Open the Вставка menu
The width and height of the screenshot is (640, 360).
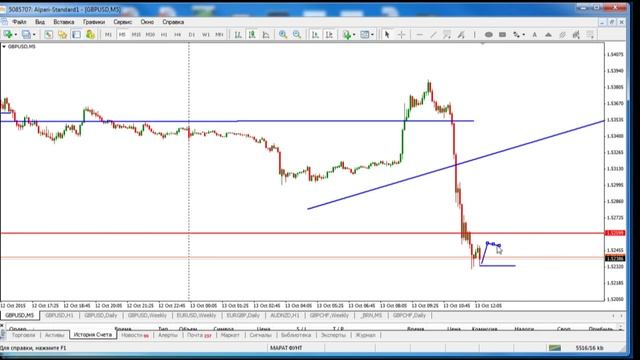click(x=64, y=22)
